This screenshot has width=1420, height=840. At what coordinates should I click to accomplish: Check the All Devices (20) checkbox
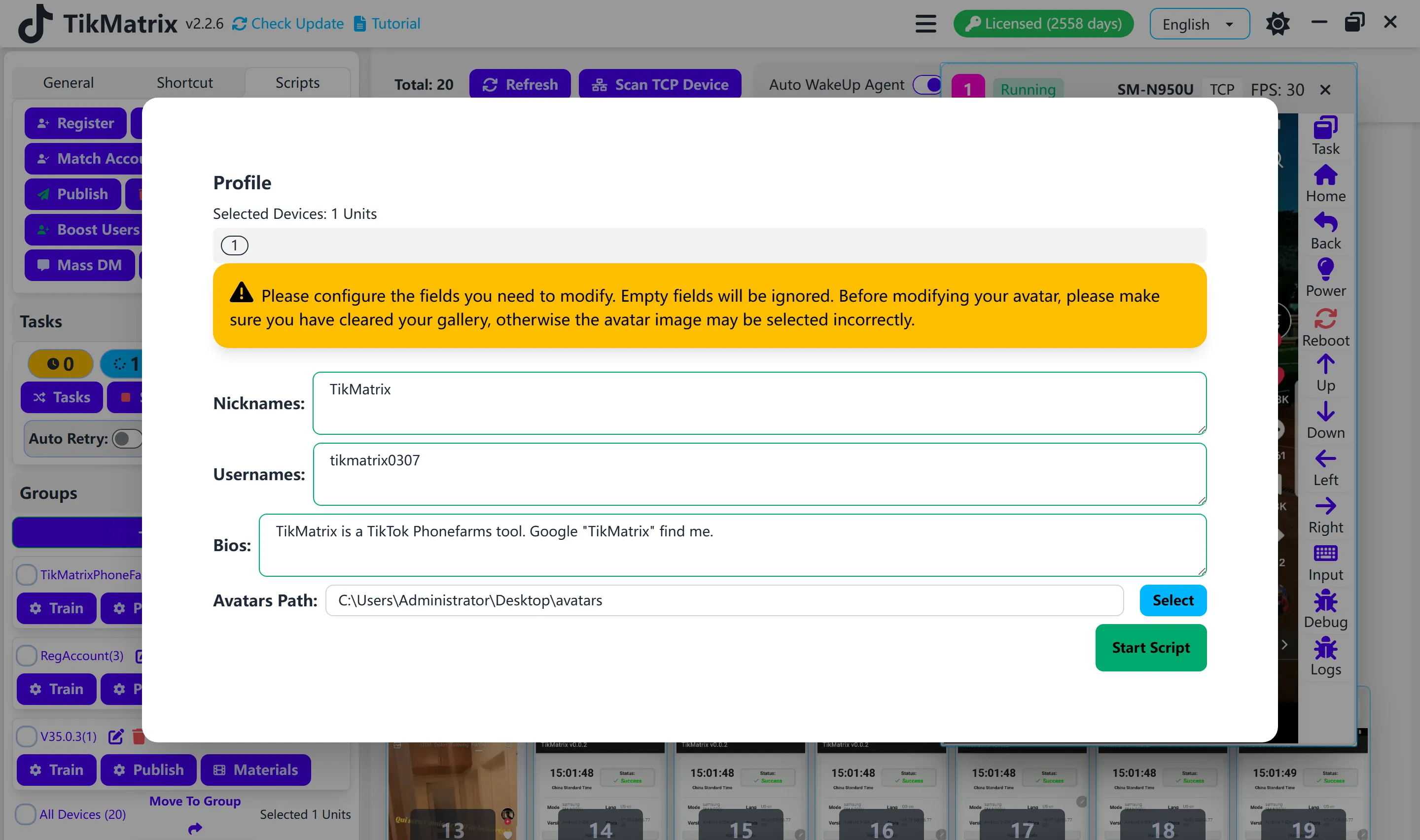click(26, 814)
